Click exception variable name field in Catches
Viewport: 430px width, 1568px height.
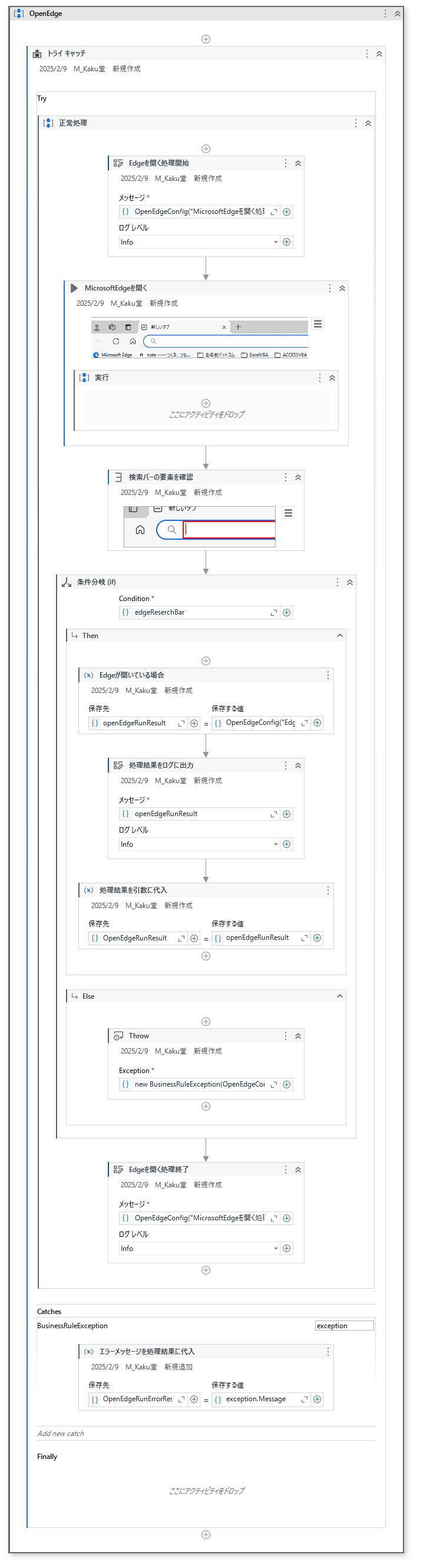click(x=344, y=1326)
